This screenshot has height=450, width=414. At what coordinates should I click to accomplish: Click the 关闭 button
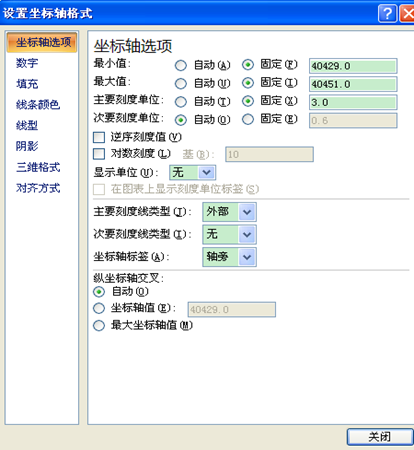click(x=380, y=437)
